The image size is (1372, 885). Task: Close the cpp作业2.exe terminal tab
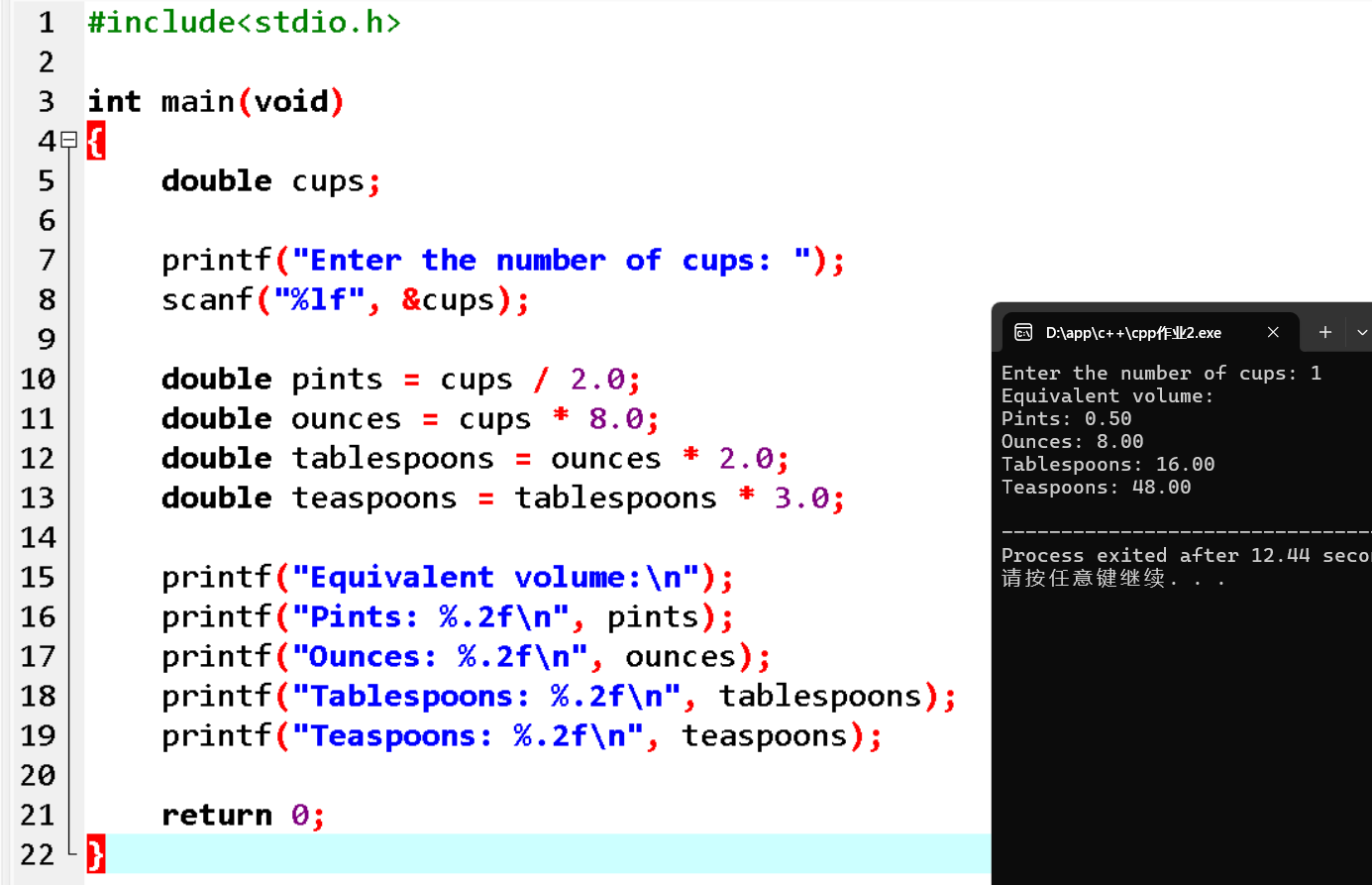pos(1273,332)
